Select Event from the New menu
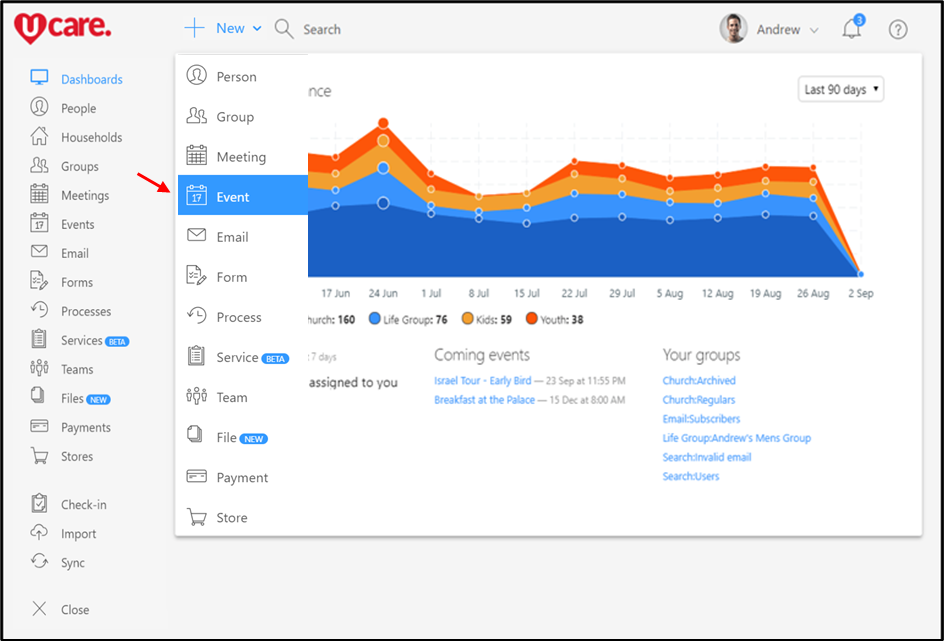The width and height of the screenshot is (944, 641). [242, 197]
